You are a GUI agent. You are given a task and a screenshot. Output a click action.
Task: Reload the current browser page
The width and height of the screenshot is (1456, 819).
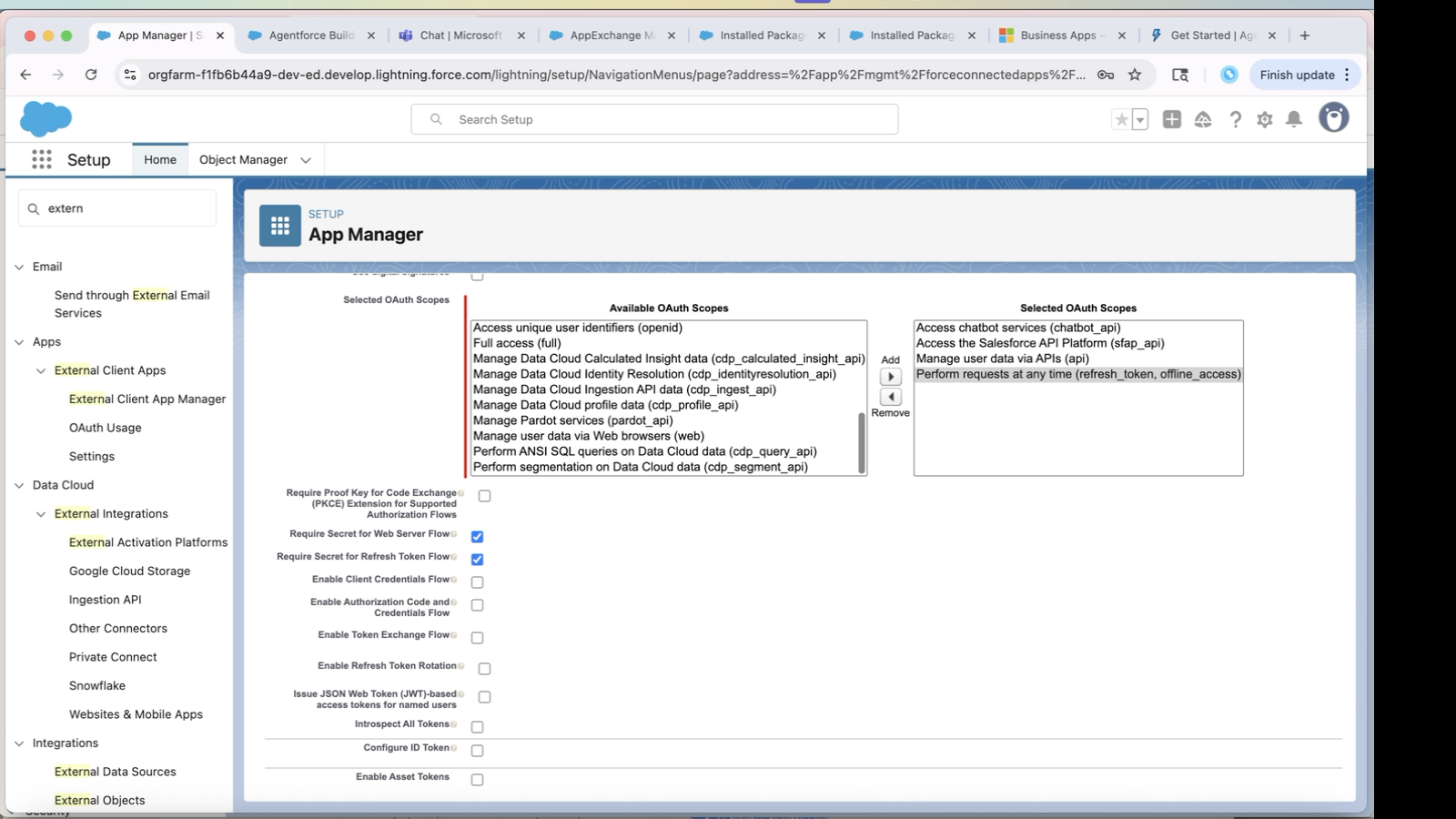click(91, 75)
